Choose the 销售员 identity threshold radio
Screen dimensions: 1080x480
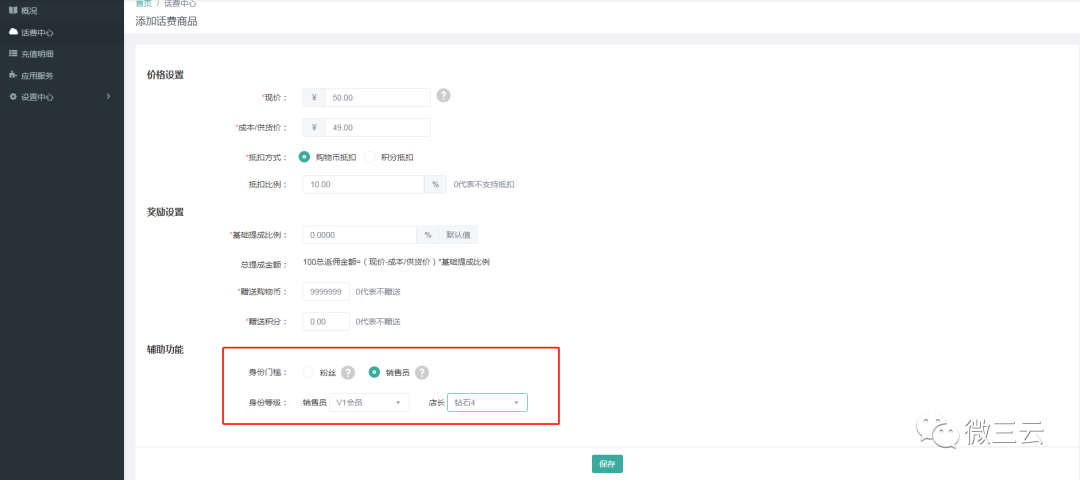pyautogui.click(x=374, y=373)
